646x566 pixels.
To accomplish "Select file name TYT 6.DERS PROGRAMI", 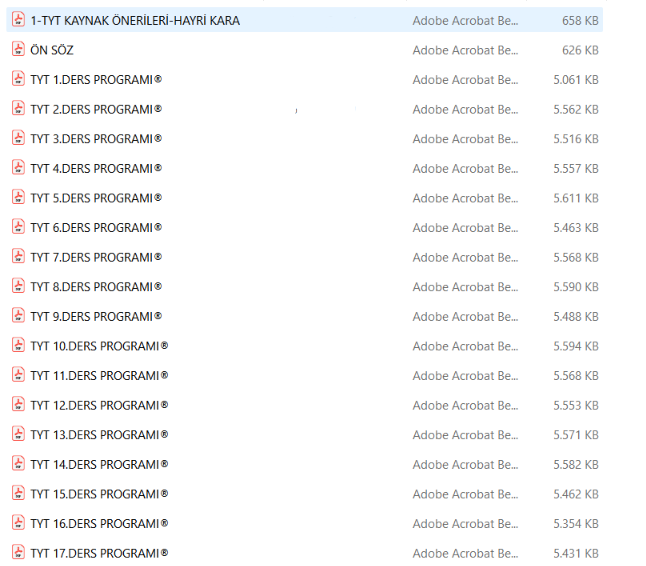I will coord(96,228).
